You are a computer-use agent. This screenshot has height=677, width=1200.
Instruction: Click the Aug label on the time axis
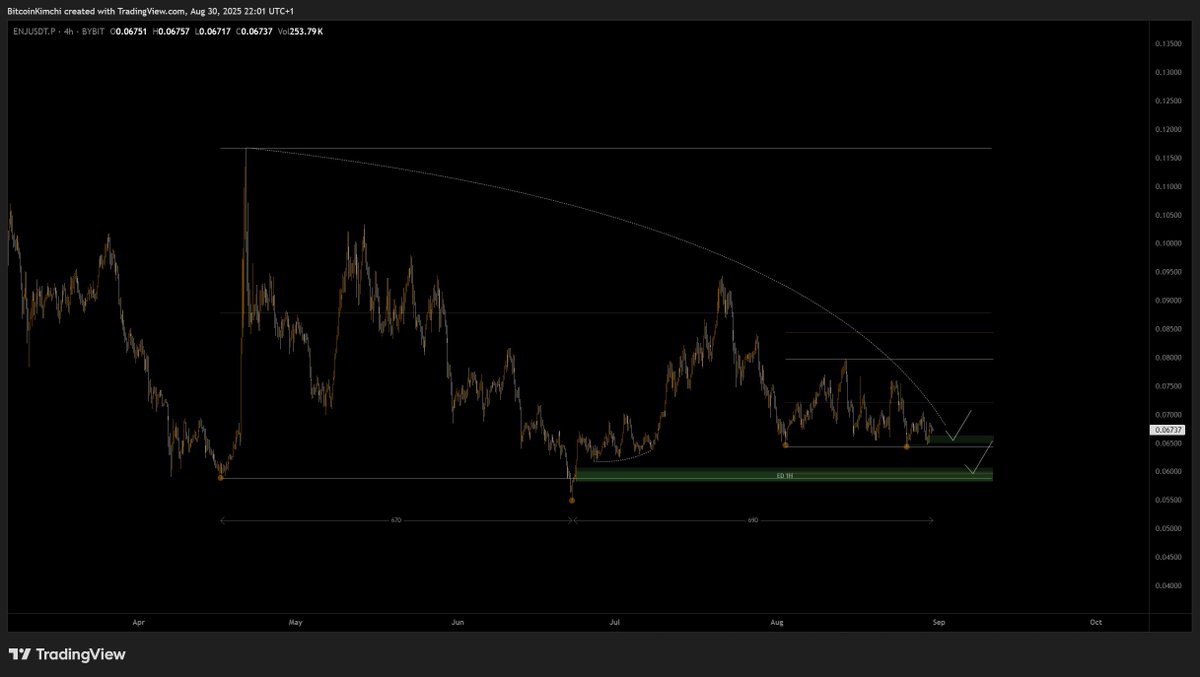click(776, 621)
